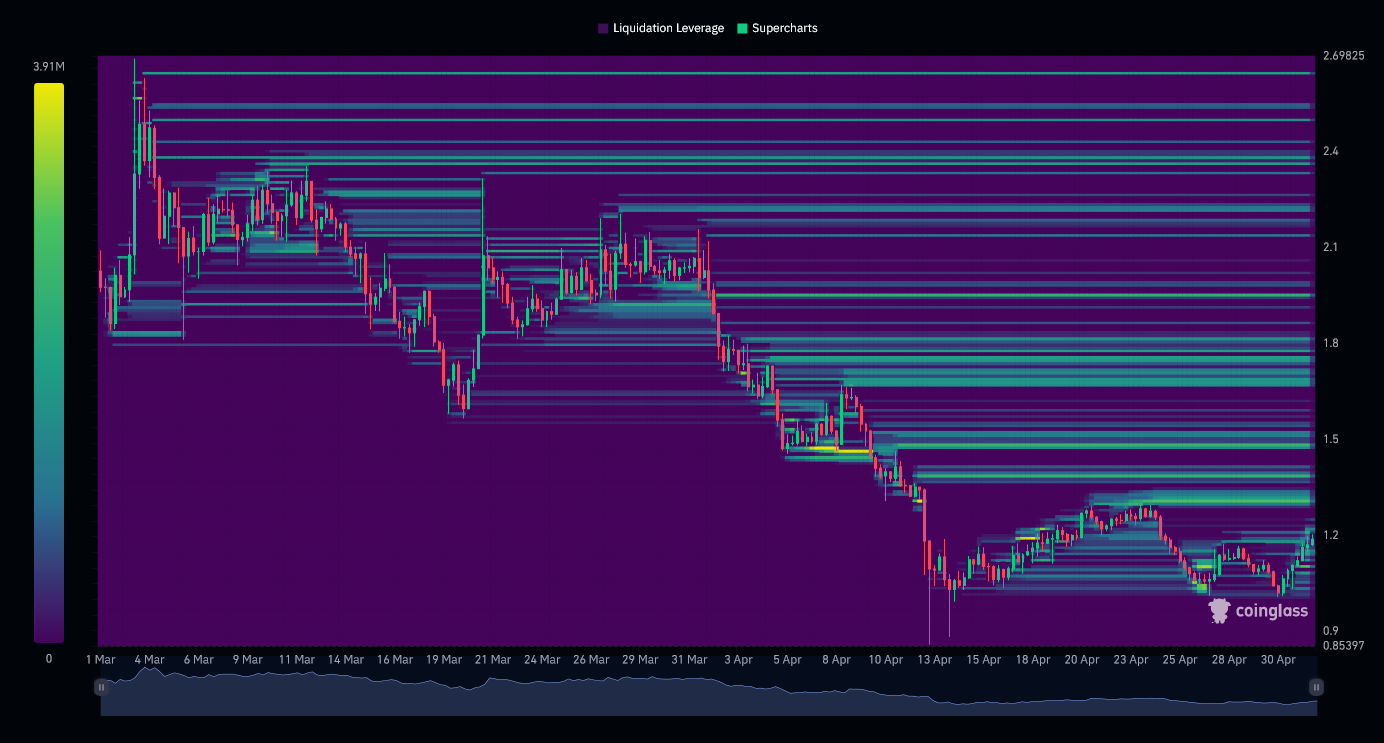Click the 23 Apr date label
This screenshot has width=1384, height=743.
point(1131,660)
